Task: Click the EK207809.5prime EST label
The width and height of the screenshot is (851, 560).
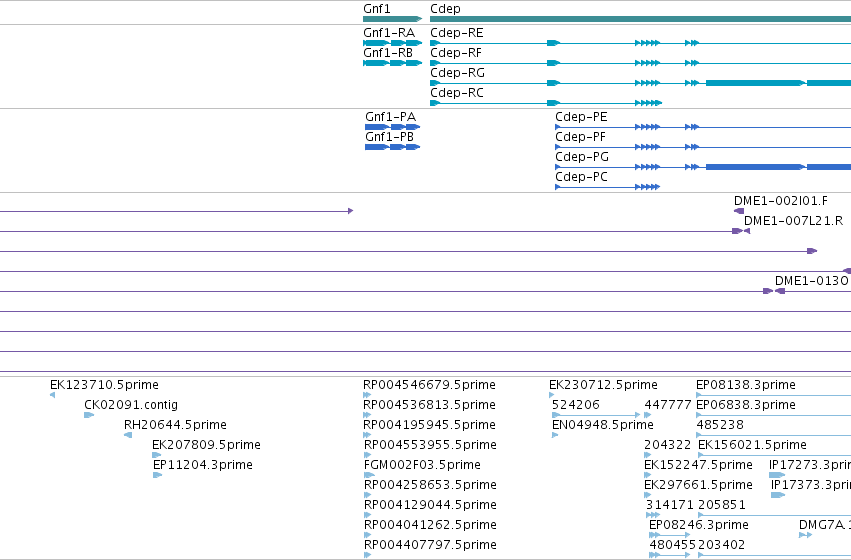Action: (x=206, y=445)
